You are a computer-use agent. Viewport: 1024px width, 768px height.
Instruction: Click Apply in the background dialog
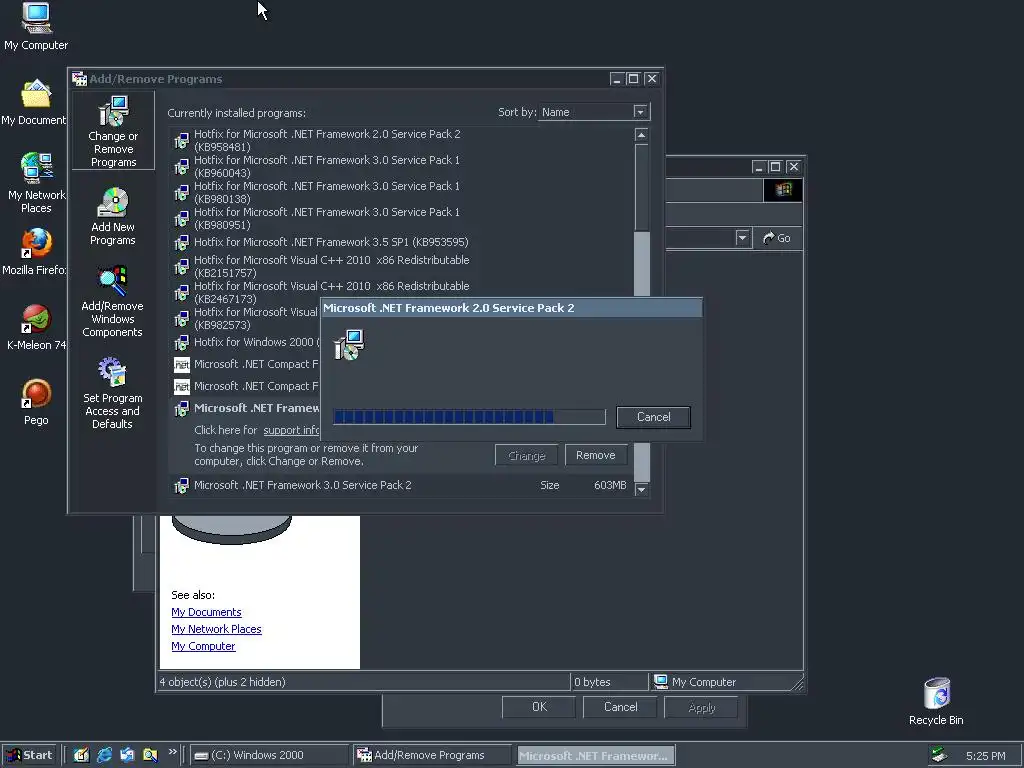tap(701, 707)
